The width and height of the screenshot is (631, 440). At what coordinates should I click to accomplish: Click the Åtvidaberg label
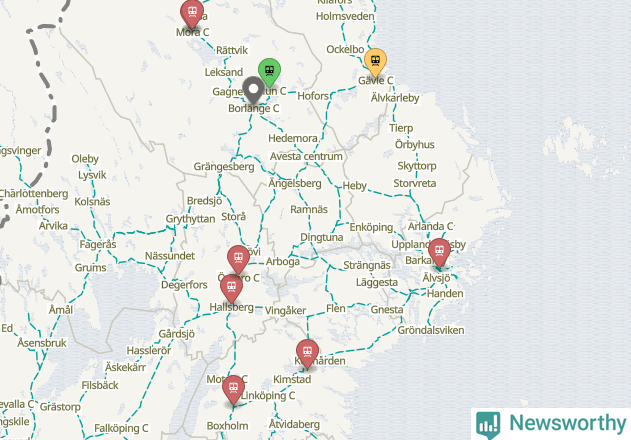tap(294, 424)
